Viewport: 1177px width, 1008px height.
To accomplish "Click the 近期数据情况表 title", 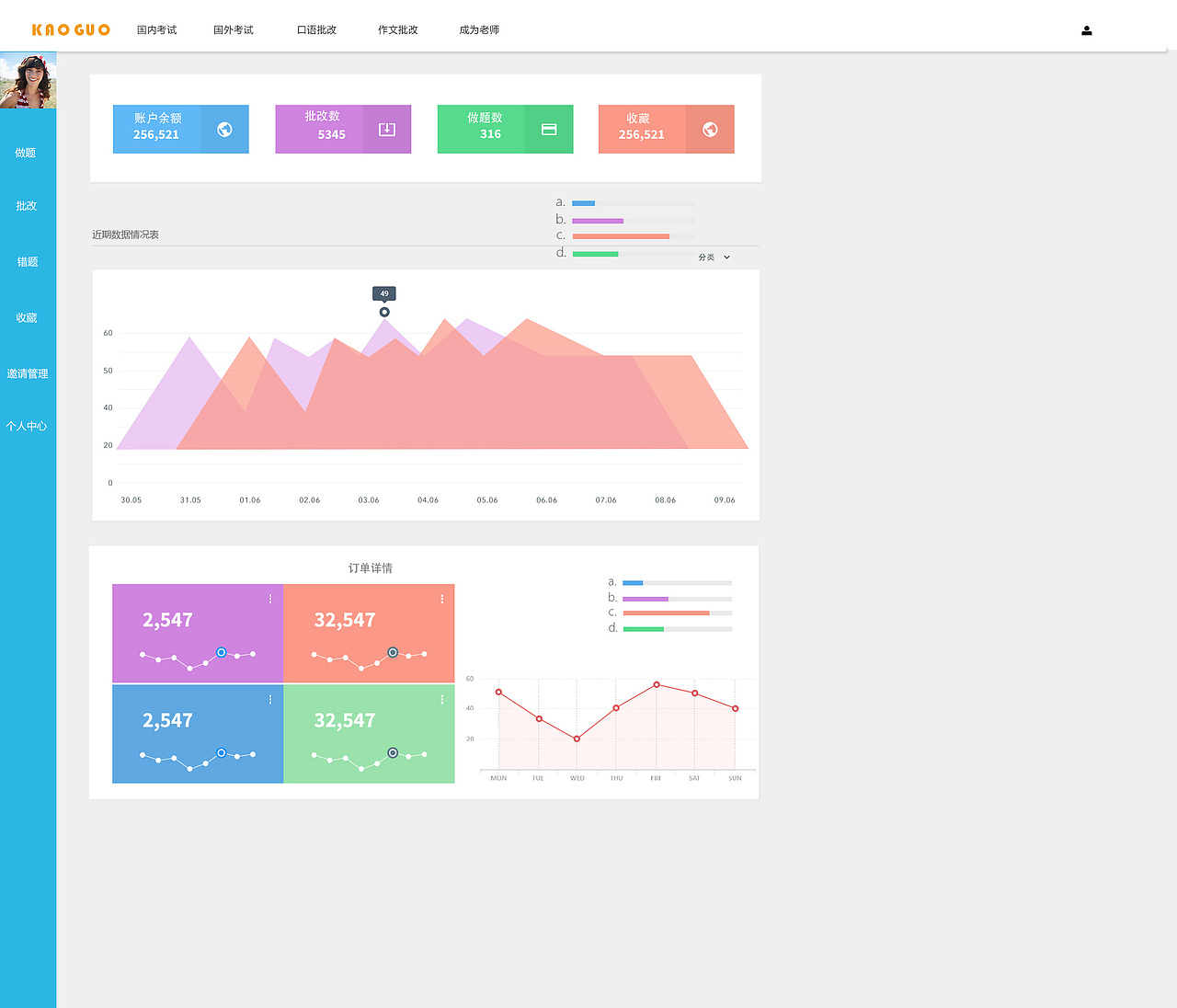I will tap(125, 235).
